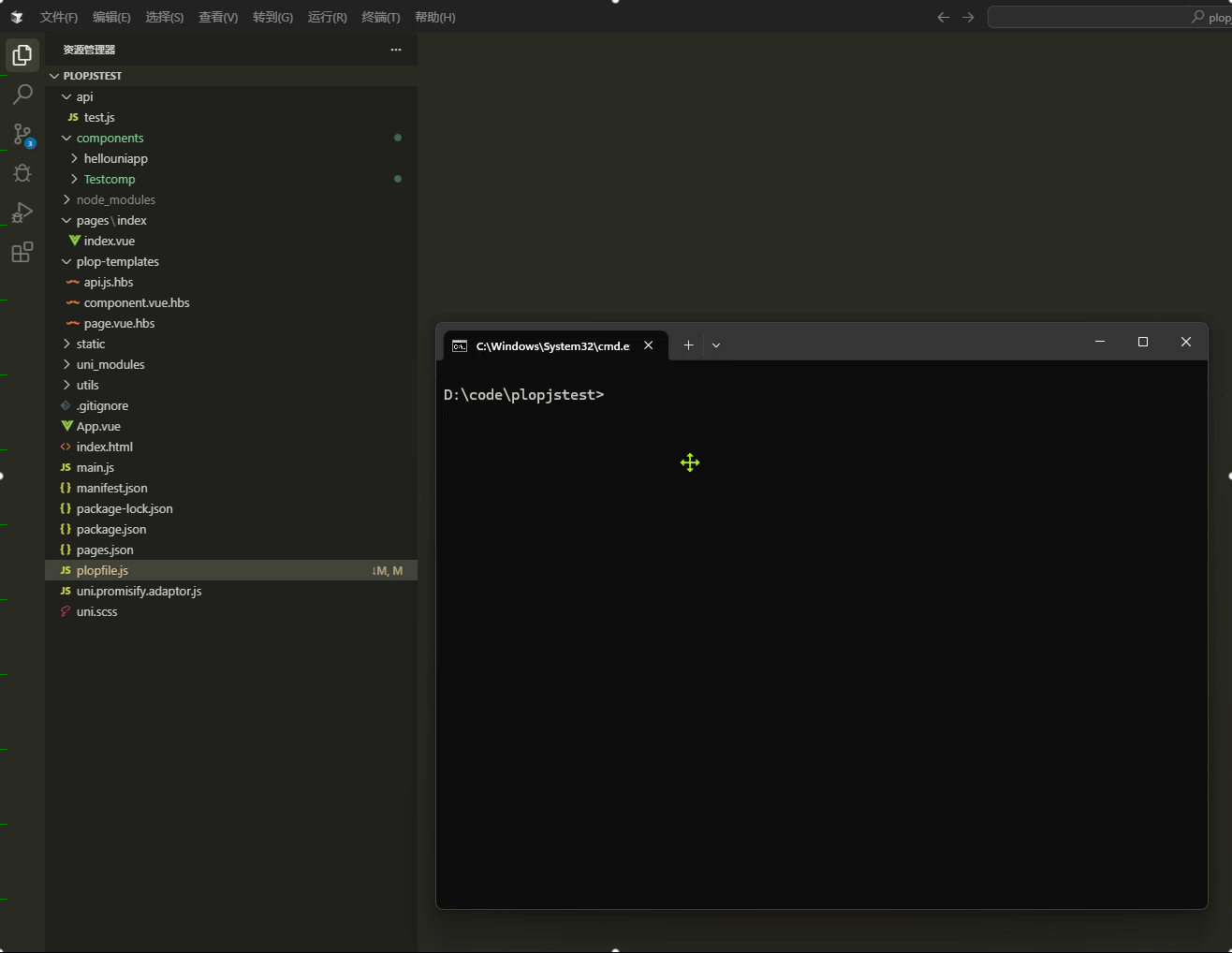Viewport: 1232px width, 953px height.
Task: Select the Explorer icon in the activity bar
Action: (x=22, y=54)
